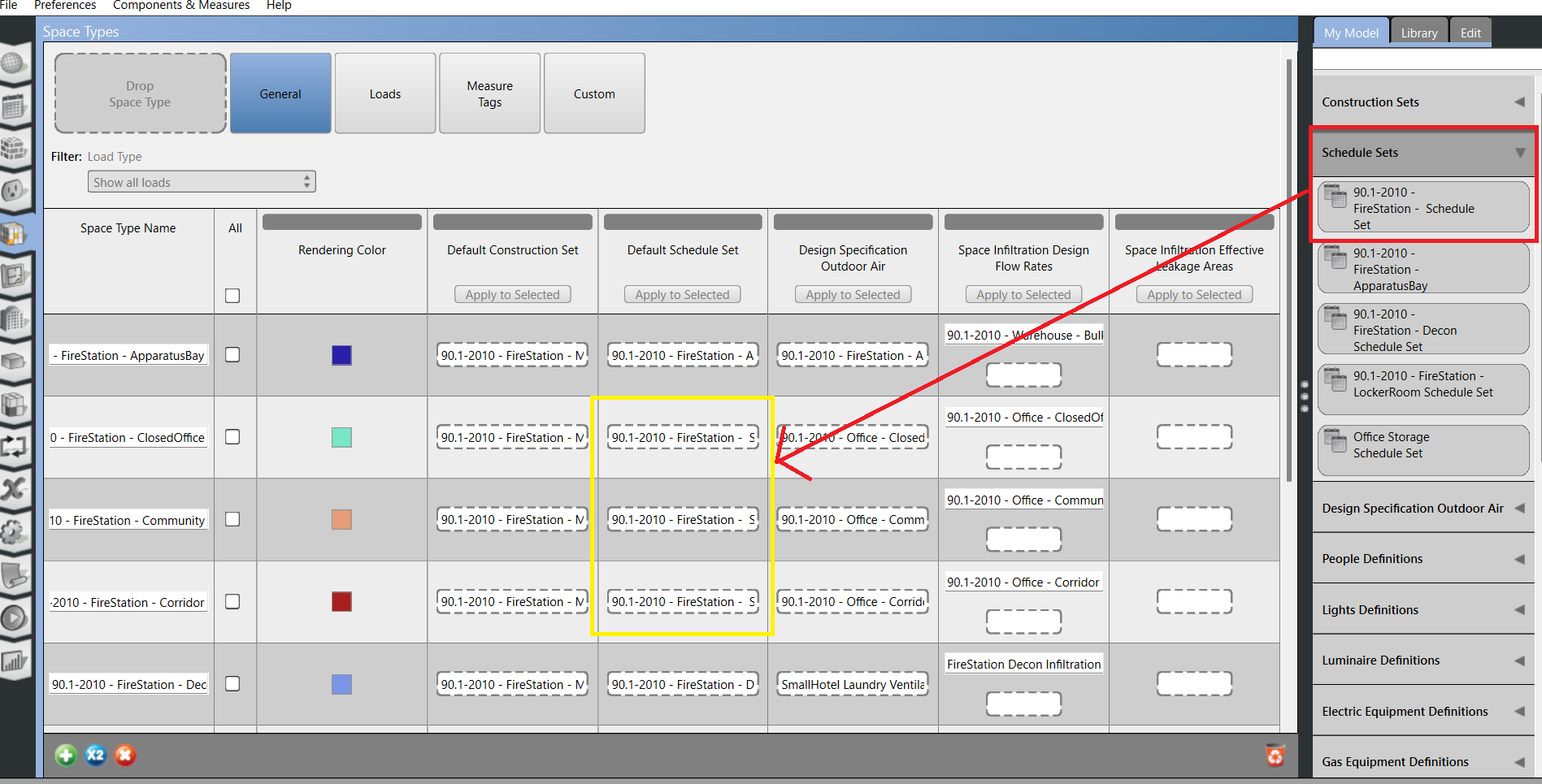Viewport: 1542px width, 784px height.
Task: Duplicate the selected space type with x2 icon
Action: pos(96,756)
